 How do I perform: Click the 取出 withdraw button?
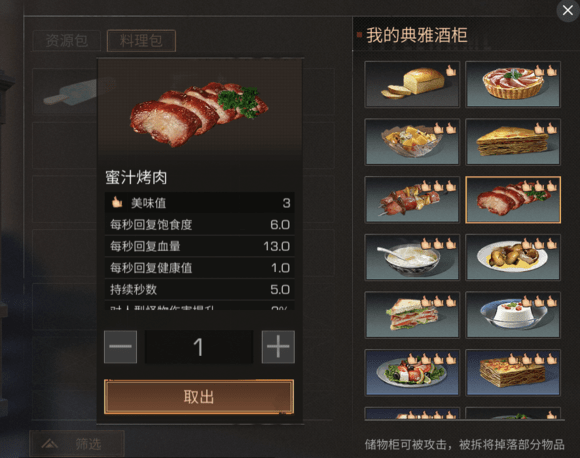point(199,397)
